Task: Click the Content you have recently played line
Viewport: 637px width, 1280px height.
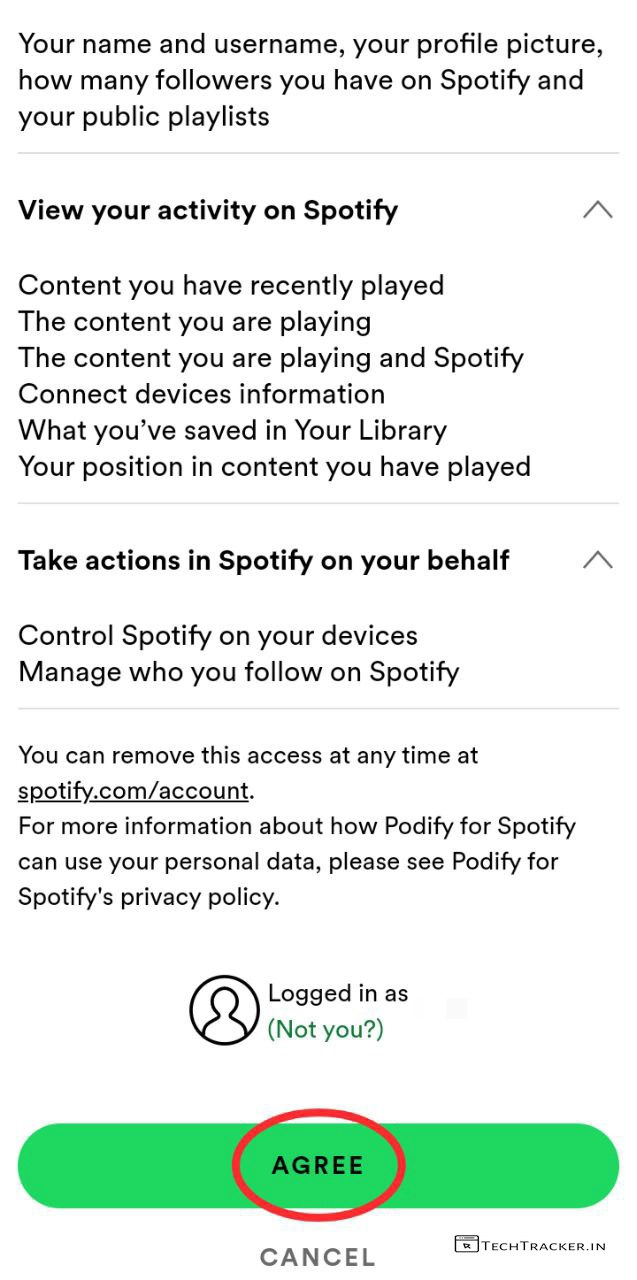Action: pos(231,285)
